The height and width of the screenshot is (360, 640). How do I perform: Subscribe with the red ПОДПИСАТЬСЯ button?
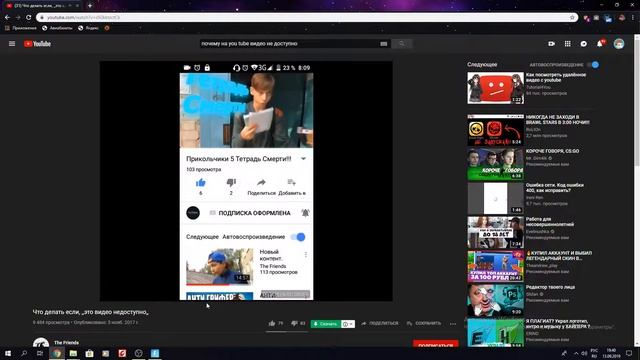[x=436, y=344]
